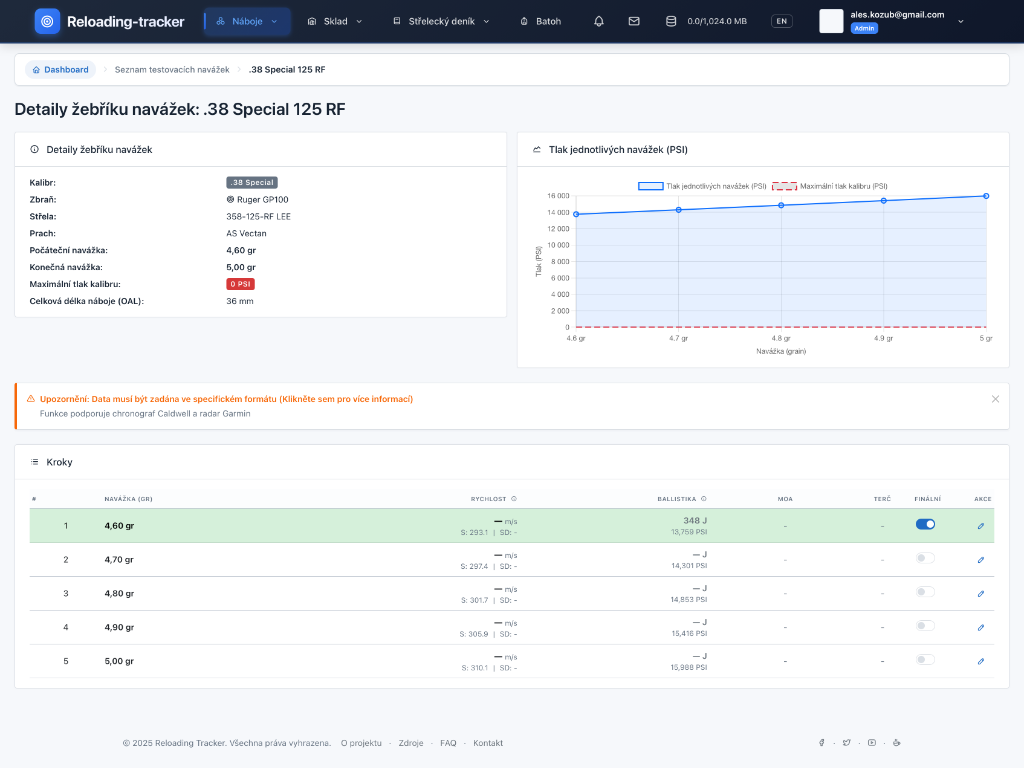
Task: Click the notification bell icon
Action: click(599, 21)
